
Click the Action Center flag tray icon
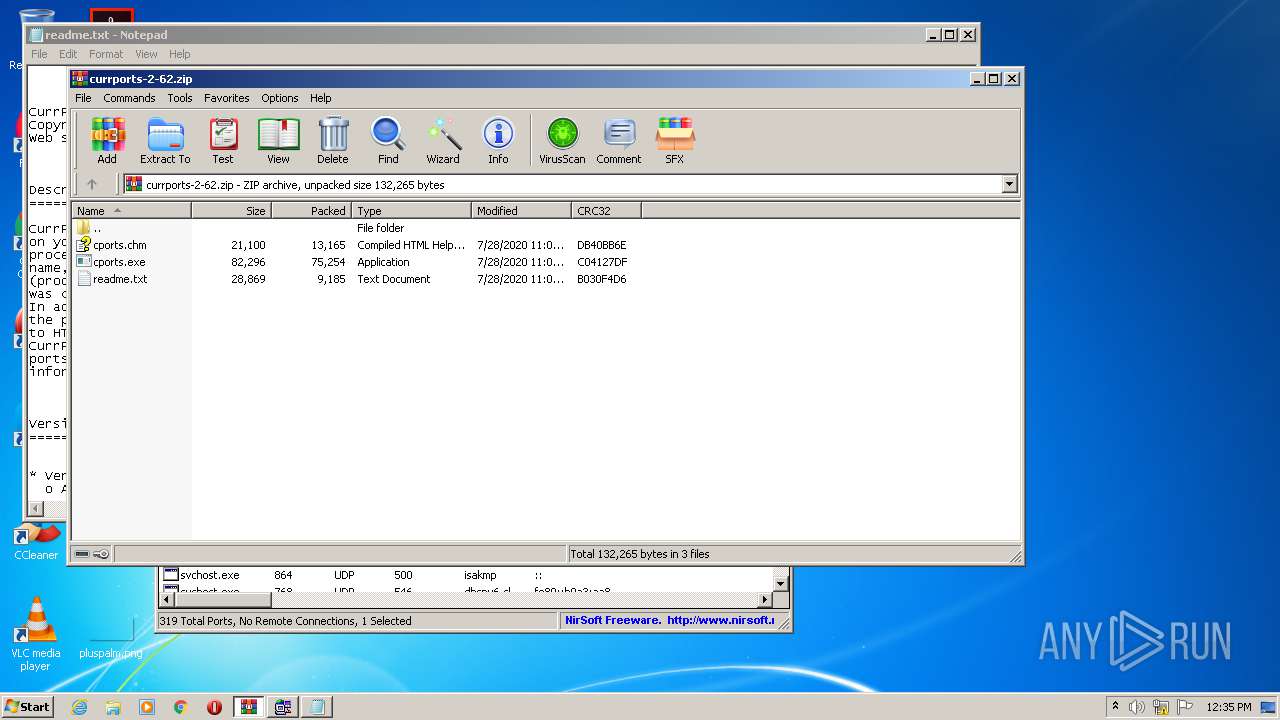click(x=1183, y=707)
